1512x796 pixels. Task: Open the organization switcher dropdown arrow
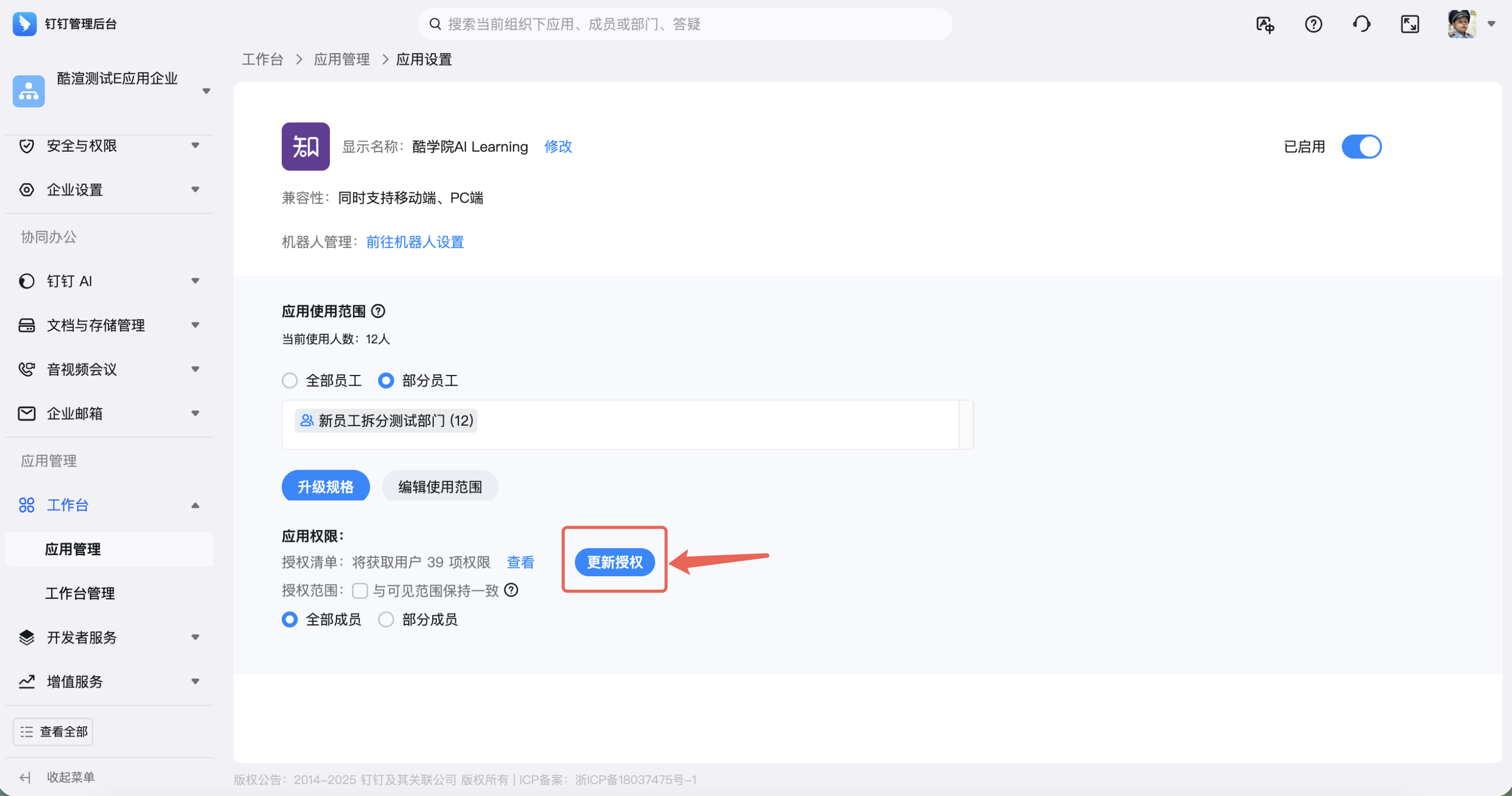(x=206, y=91)
